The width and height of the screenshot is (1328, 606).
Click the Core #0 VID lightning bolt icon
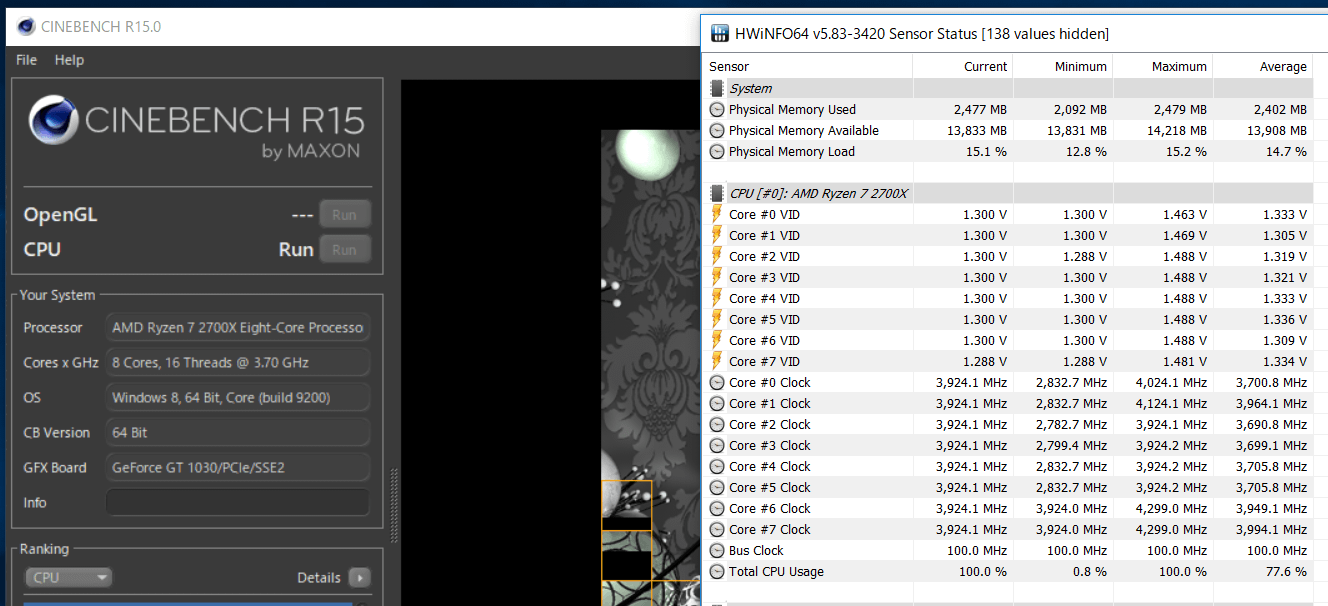tap(717, 214)
